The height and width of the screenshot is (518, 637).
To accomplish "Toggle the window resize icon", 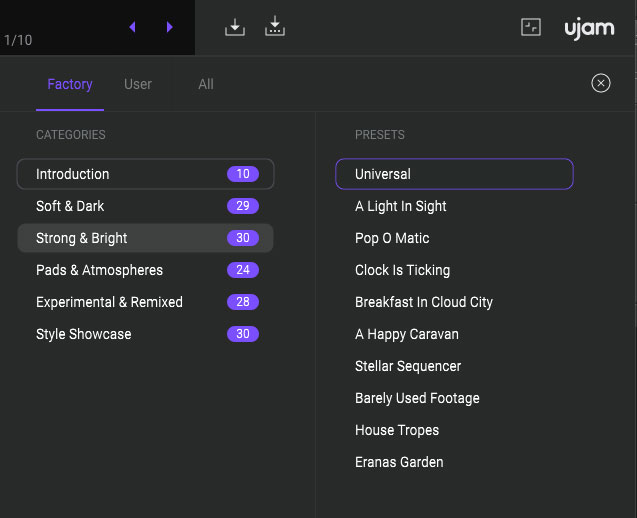I will 531,27.
